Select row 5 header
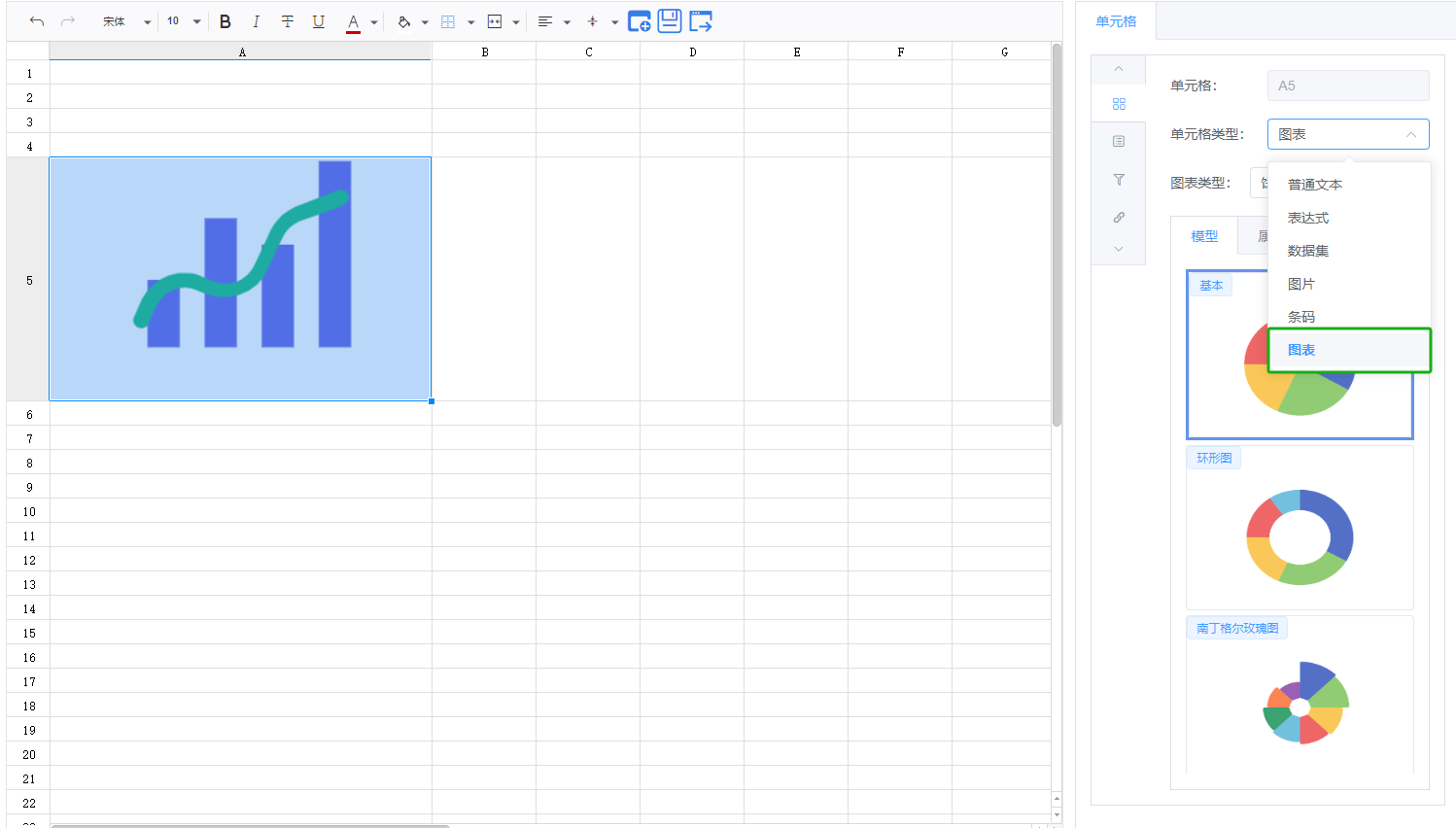Screen dimensions: 1456x828 click(x=28, y=279)
